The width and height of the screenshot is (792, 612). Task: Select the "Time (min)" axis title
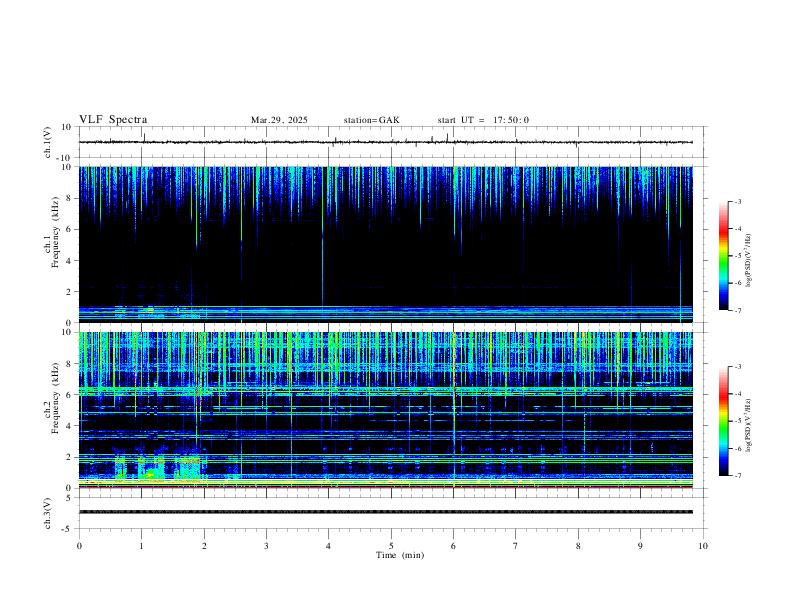point(400,555)
